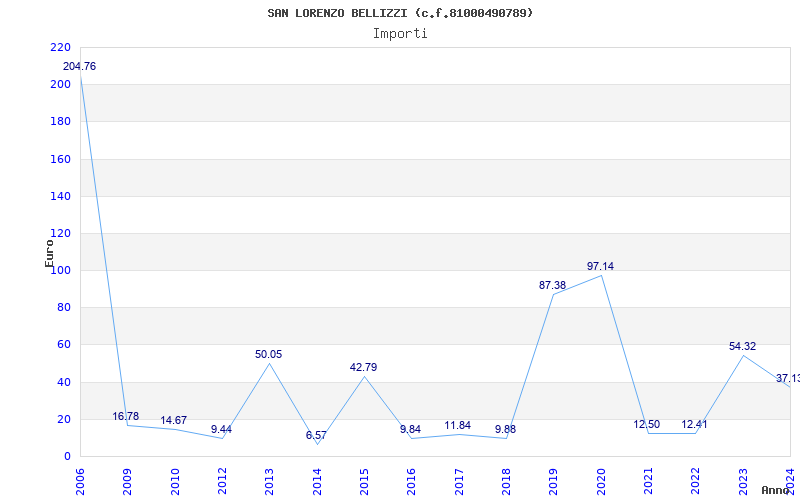Click the 50.05 data label

[x=268, y=354]
